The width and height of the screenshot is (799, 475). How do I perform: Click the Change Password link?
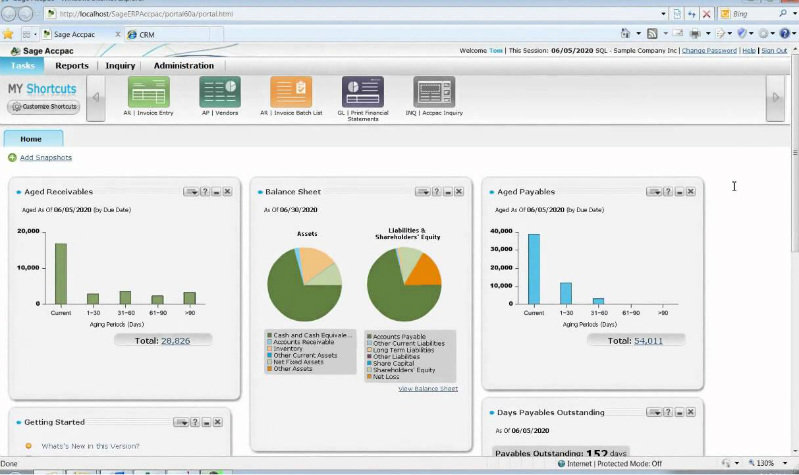(709, 50)
